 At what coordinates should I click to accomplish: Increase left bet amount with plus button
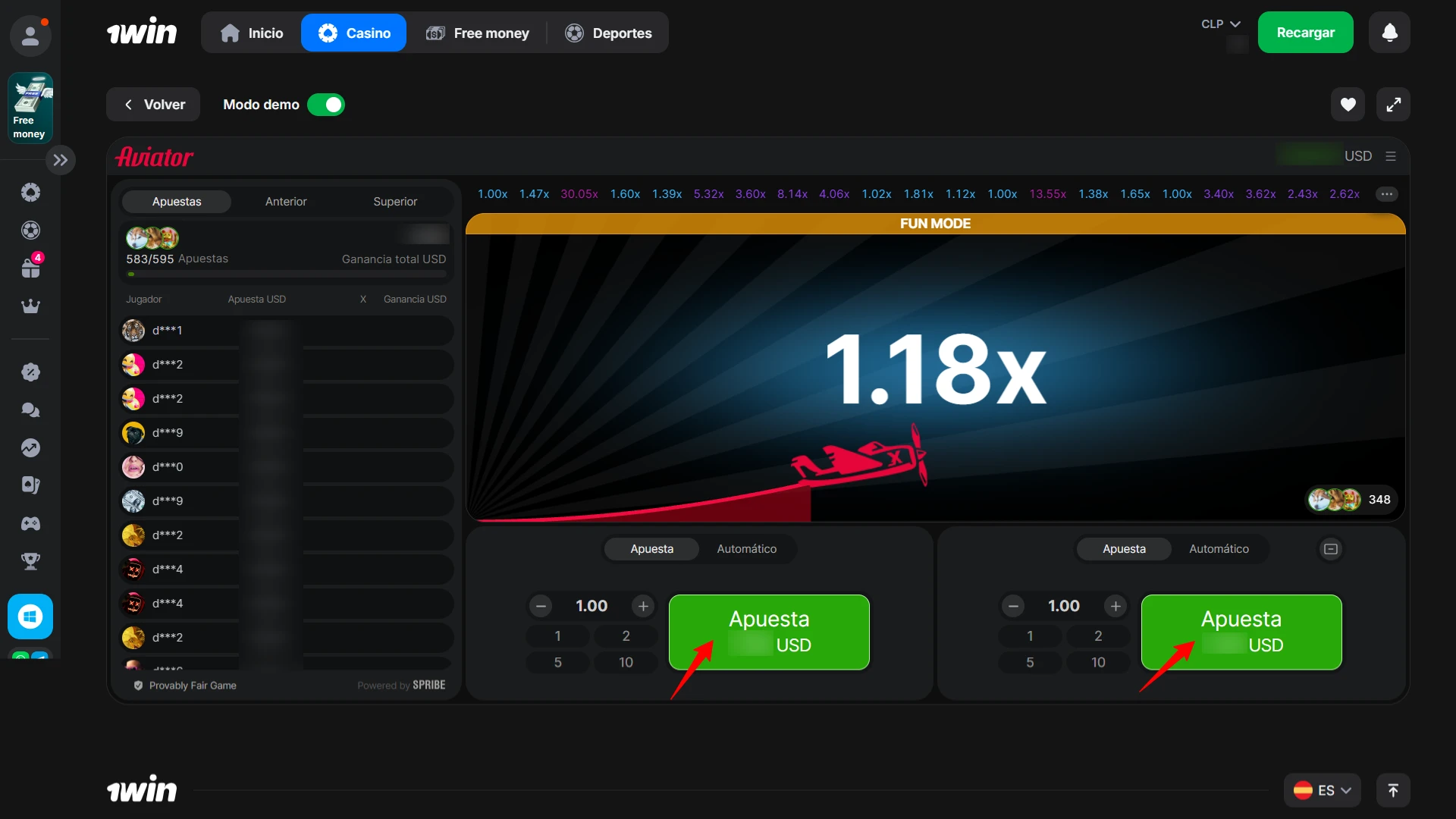click(643, 606)
